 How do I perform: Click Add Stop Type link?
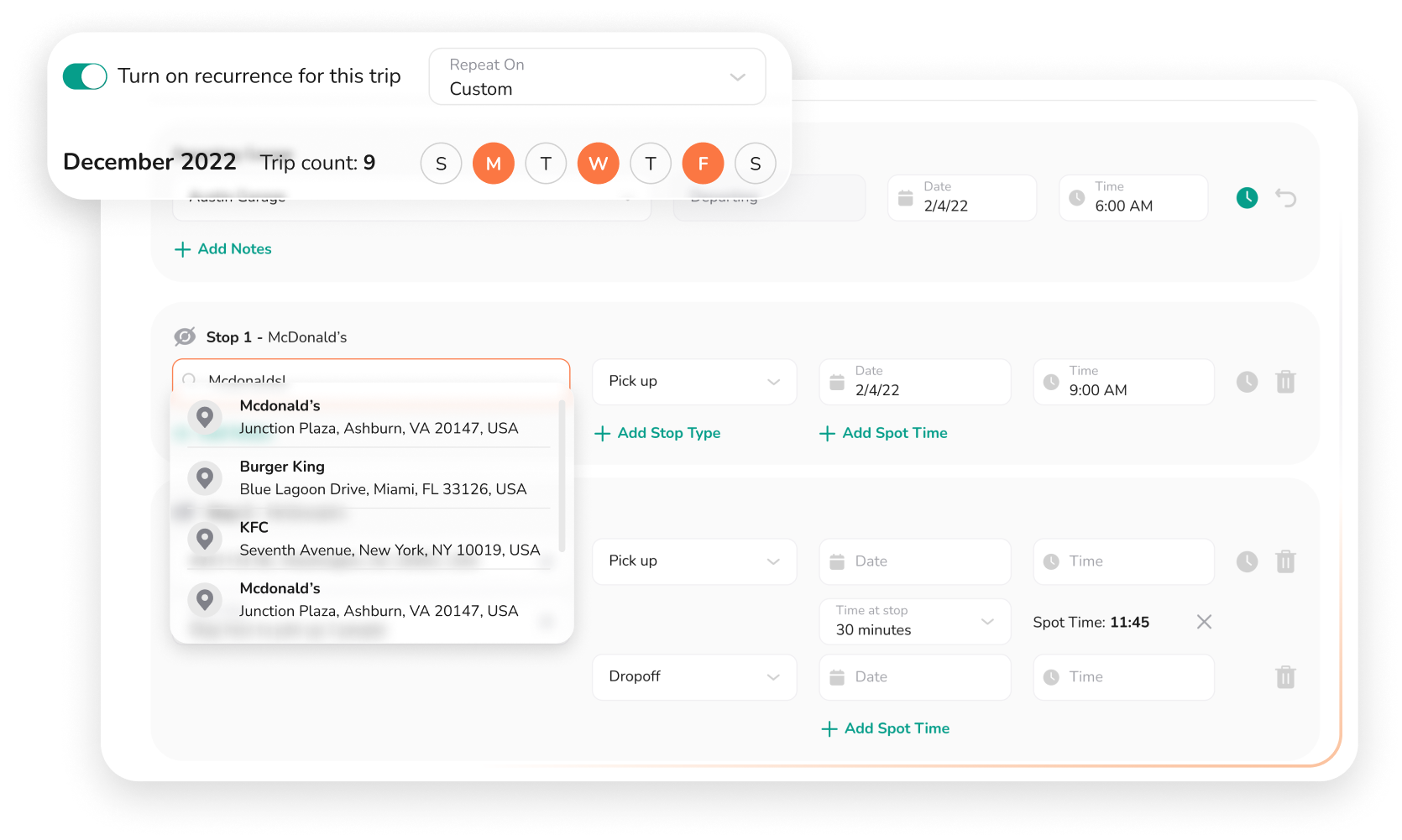657,433
